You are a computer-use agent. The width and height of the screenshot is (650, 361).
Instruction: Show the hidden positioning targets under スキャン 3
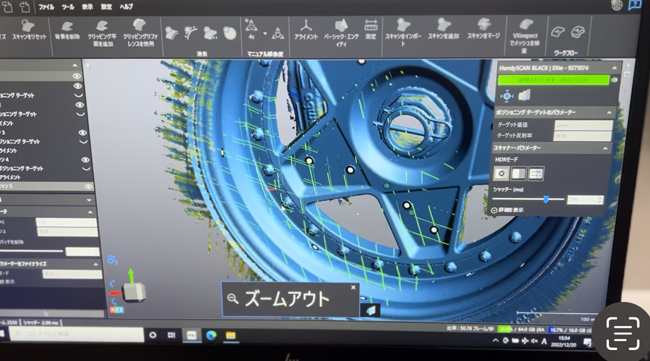tap(83, 142)
